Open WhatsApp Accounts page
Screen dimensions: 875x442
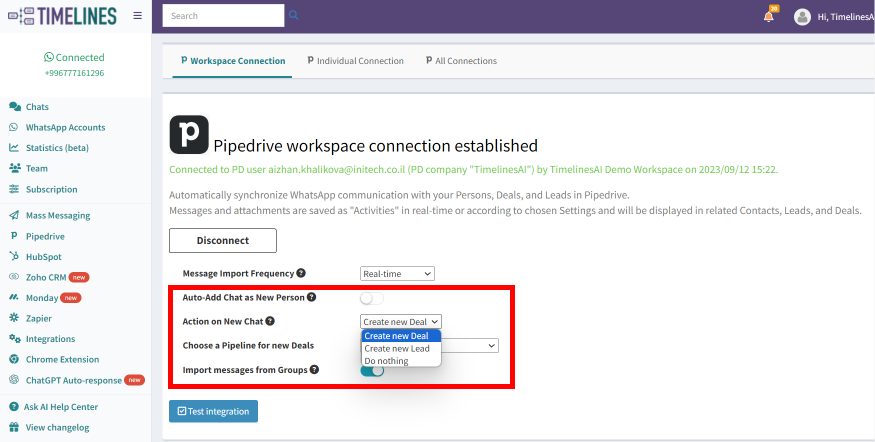(x=65, y=127)
